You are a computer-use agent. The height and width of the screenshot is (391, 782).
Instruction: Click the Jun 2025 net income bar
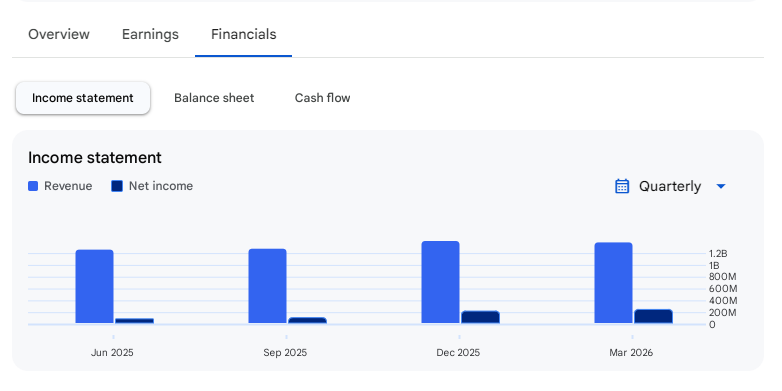point(135,321)
